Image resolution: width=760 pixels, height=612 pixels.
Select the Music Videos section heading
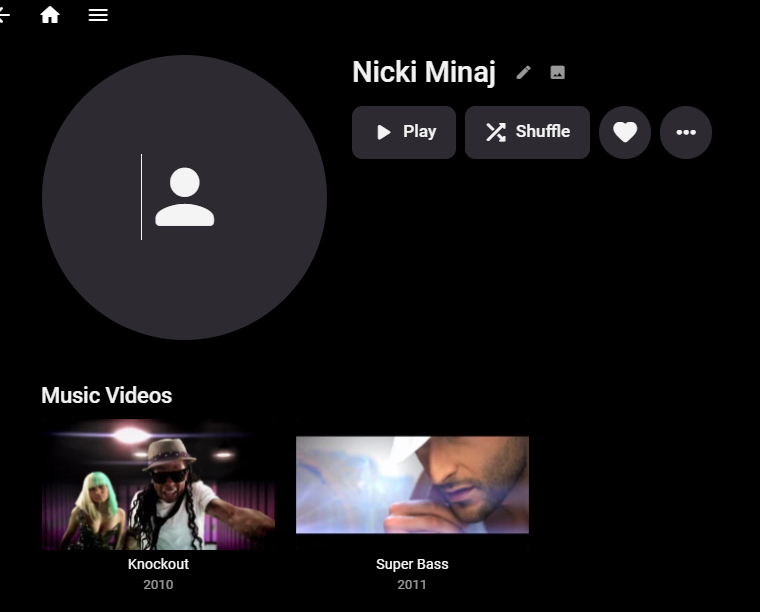[x=107, y=395]
